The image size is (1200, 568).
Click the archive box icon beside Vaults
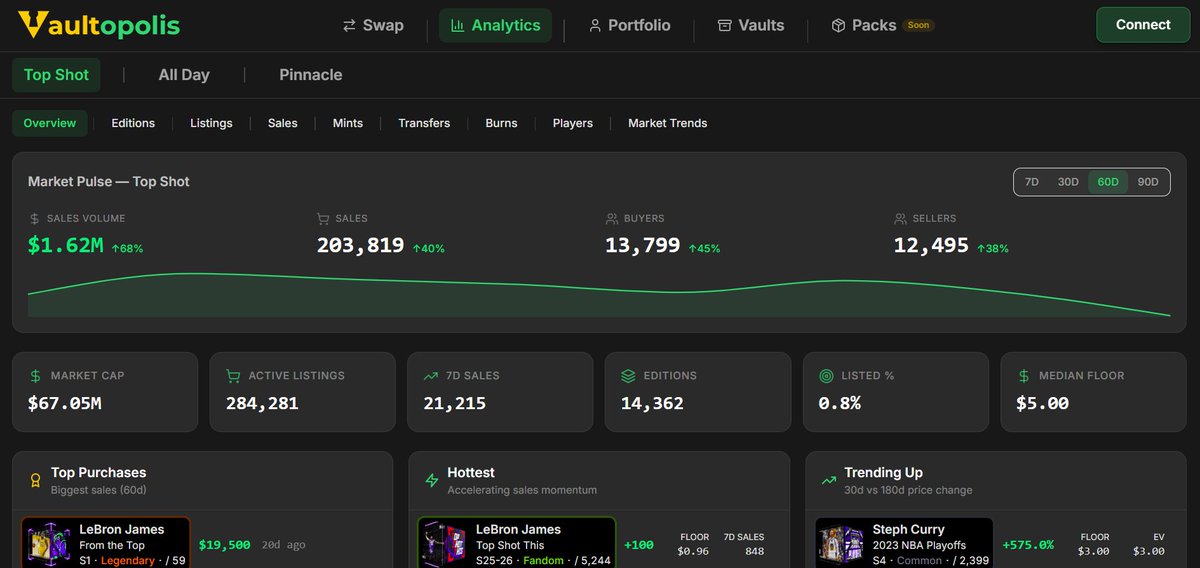click(724, 25)
